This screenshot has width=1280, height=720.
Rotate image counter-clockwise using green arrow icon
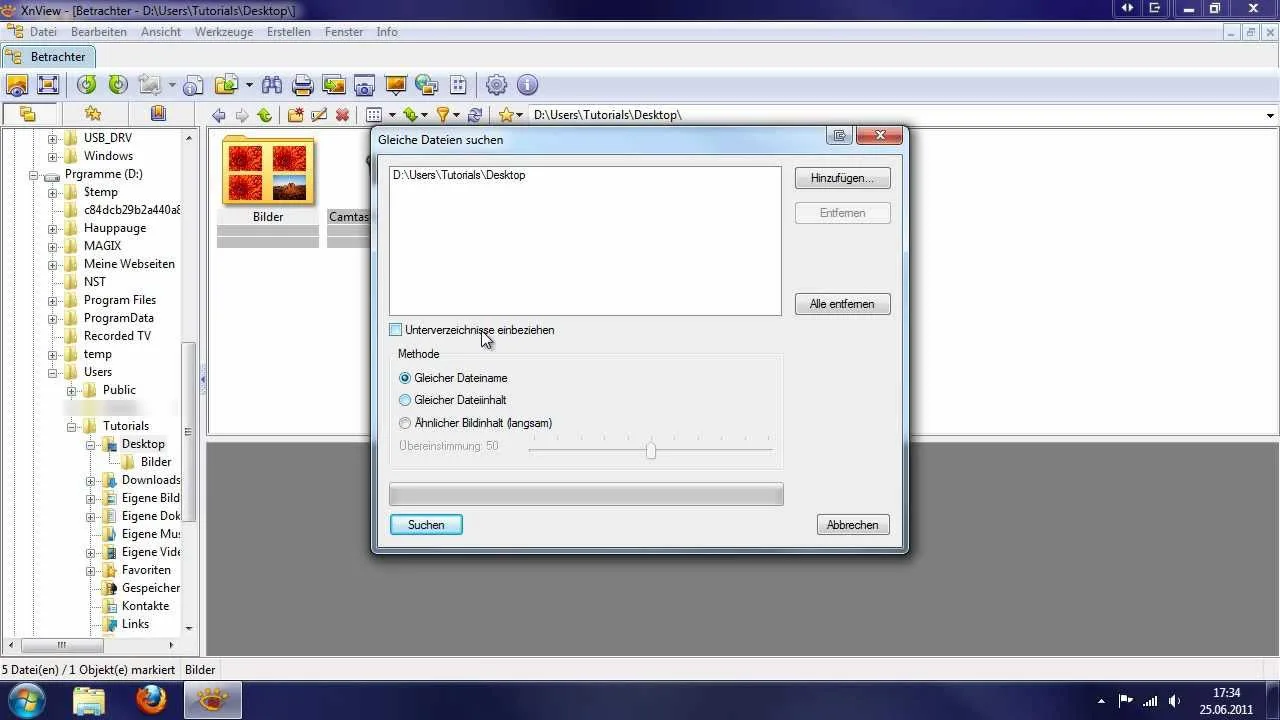(87, 85)
